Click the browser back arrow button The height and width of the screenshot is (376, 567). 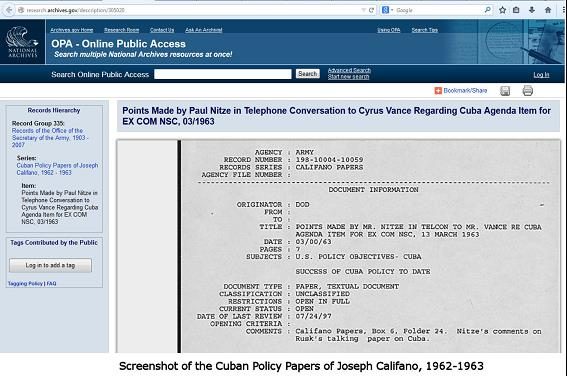pos(9,10)
